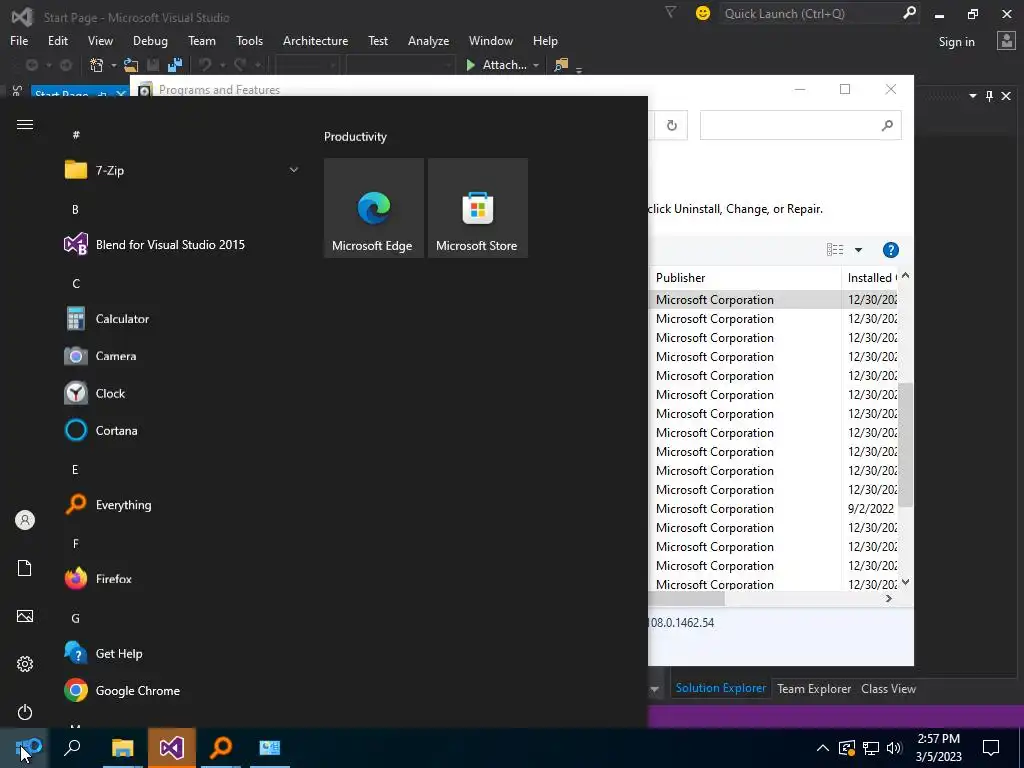Launch the Calculator app from Start
Image resolution: width=1024 pixels, height=768 pixels.
pyautogui.click(x=107, y=319)
